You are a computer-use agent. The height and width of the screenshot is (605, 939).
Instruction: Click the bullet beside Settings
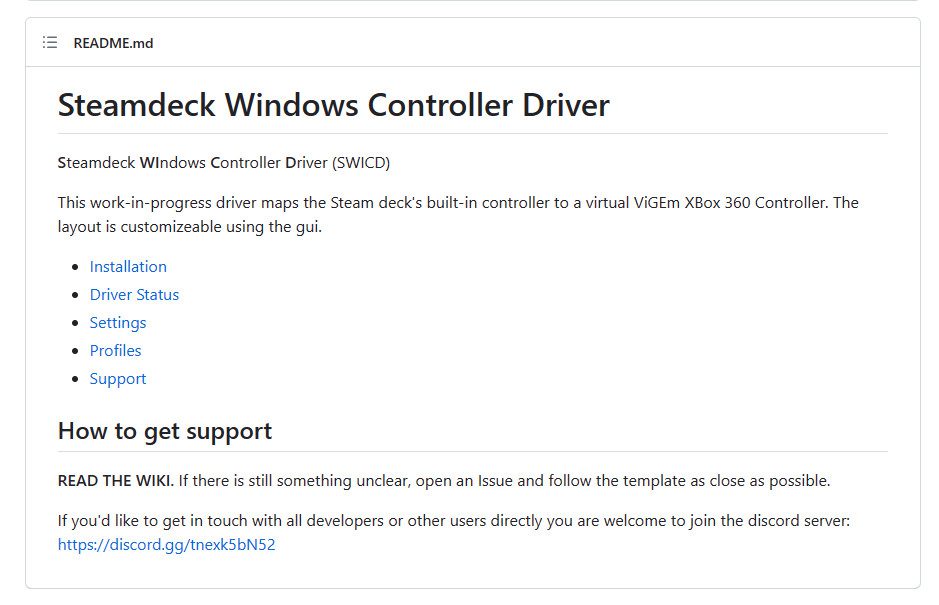click(x=74, y=323)
